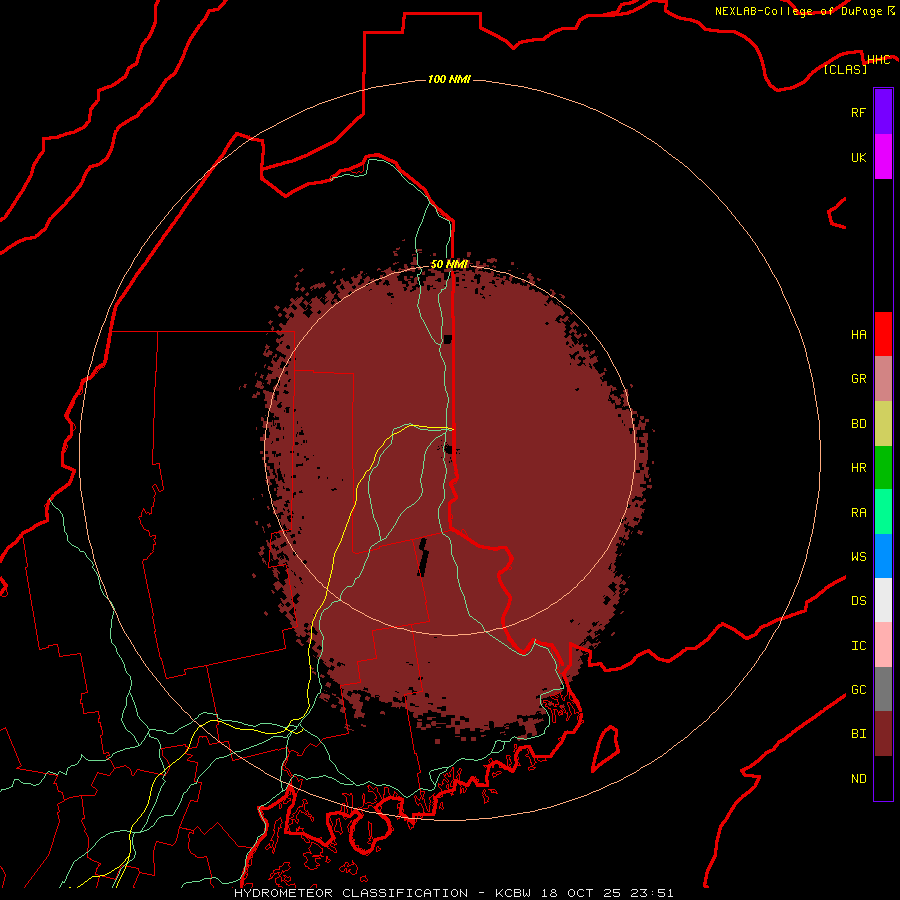Click the BD legend label
Screen dimensions: 900x900
(858, 424)
